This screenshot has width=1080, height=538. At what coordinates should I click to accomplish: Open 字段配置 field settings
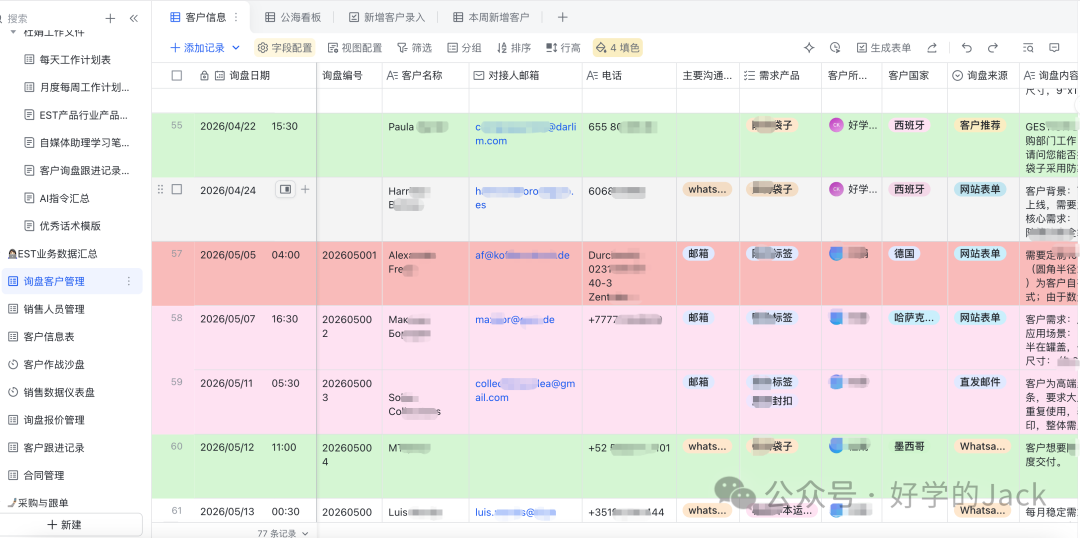coord(284,48)
